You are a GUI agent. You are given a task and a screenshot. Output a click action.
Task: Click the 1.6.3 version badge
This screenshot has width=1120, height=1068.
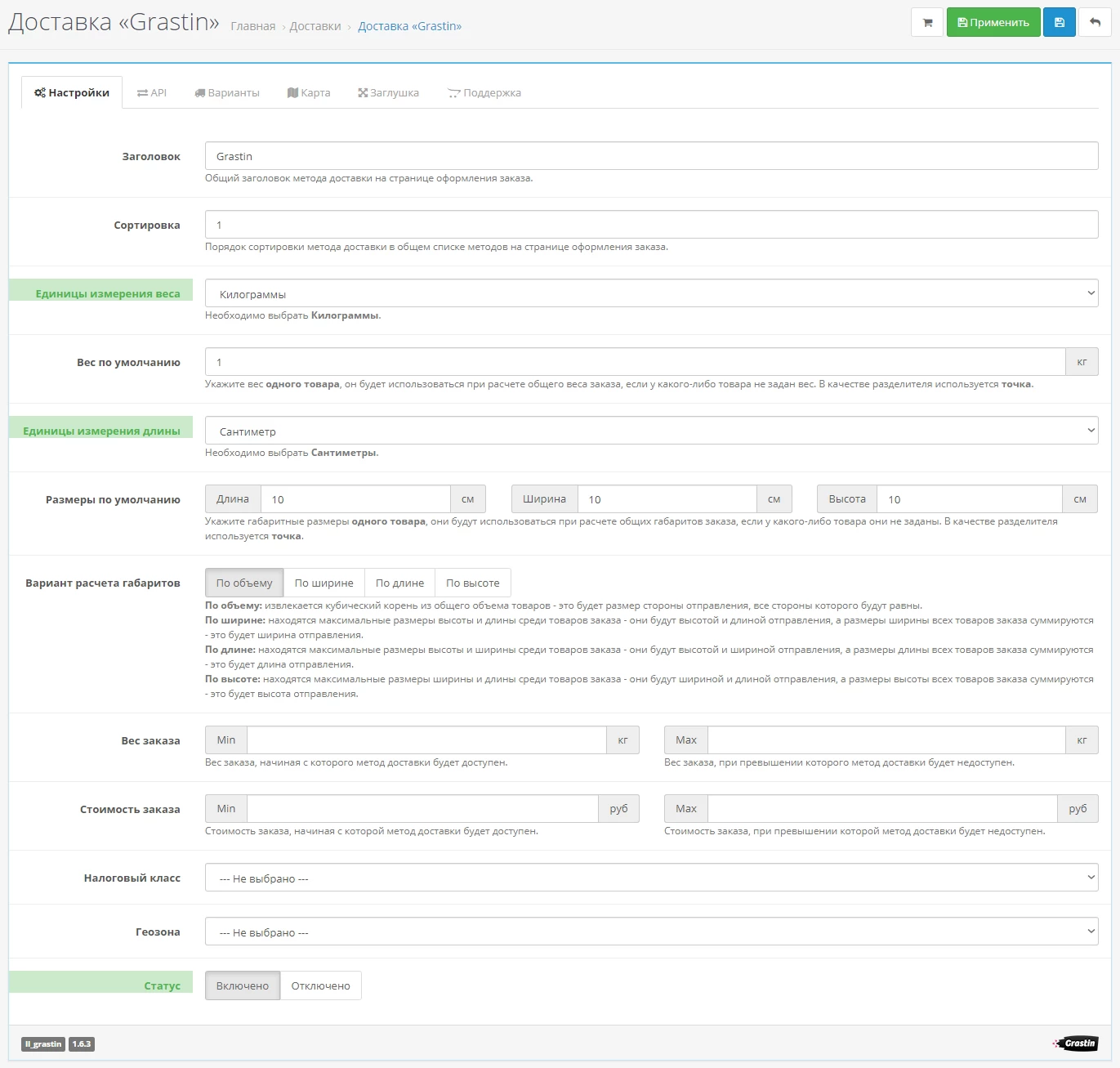tap(82, 1044)
